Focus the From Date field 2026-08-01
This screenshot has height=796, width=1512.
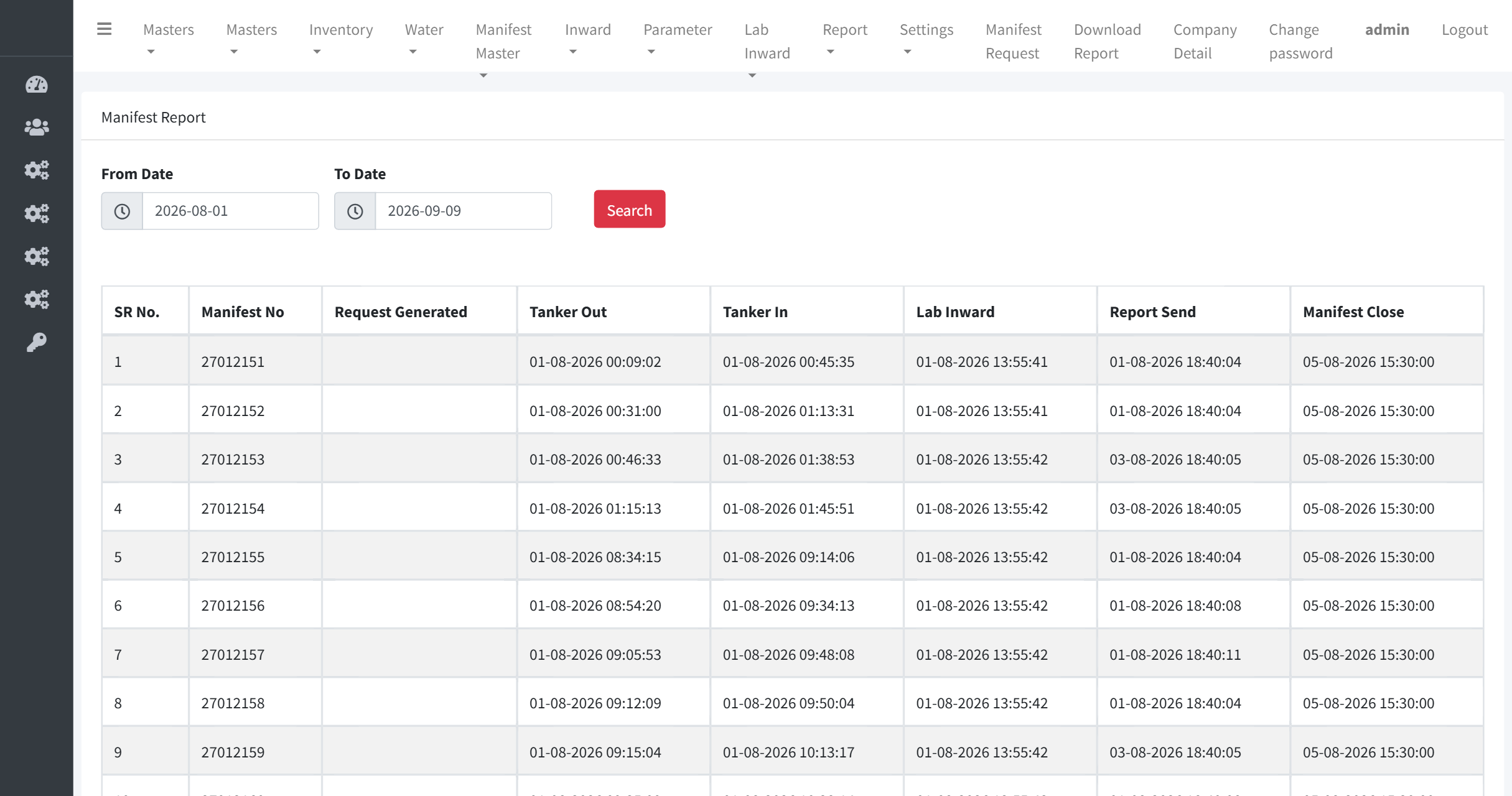point(231,211)
